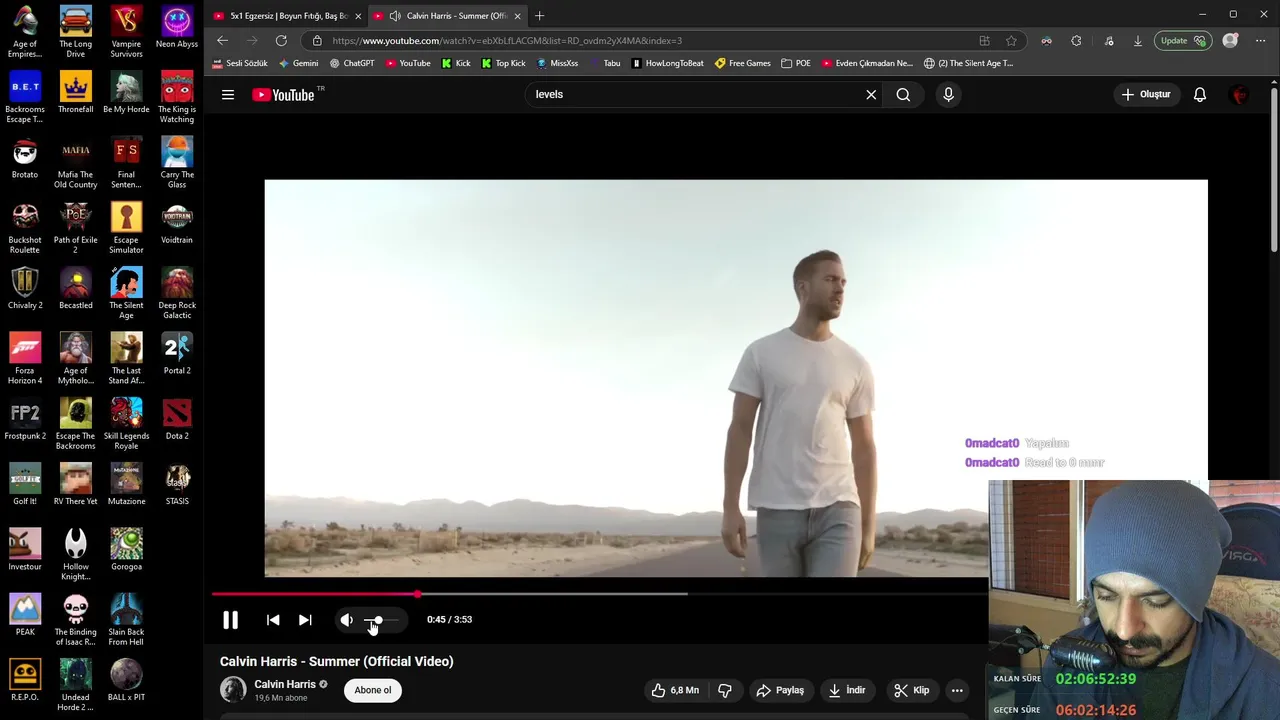Open a new browser tab
The image size is (1280, 720).
(x=539, y=16)
